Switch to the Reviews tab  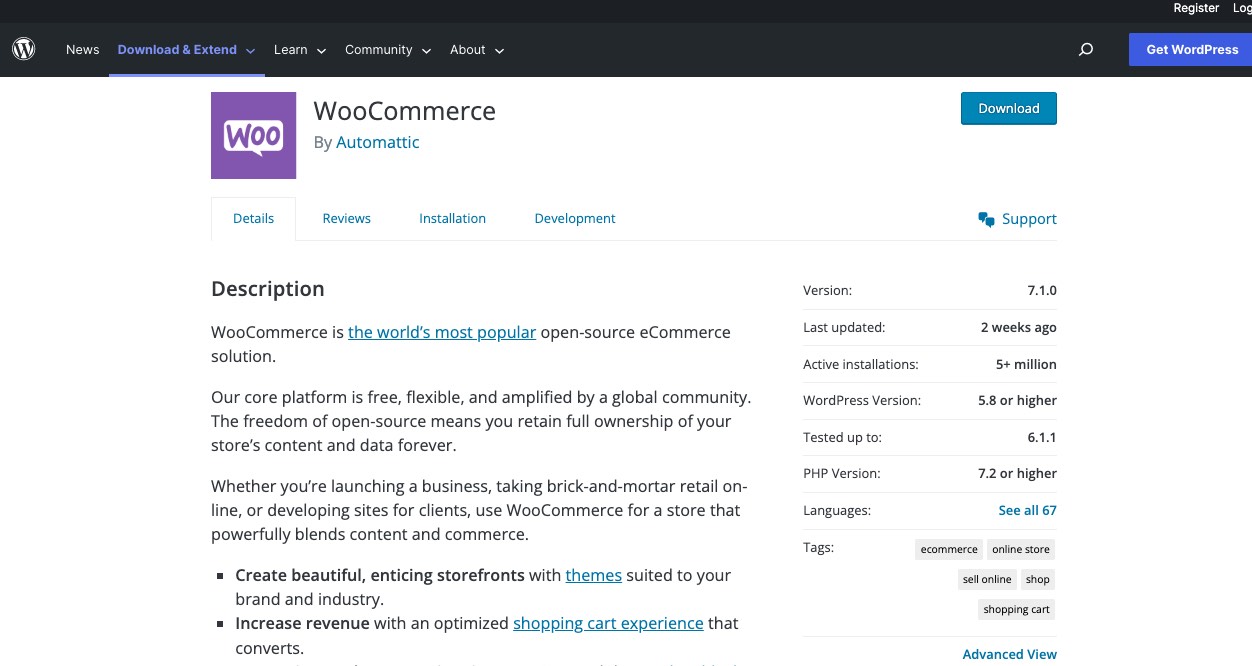click(347, 218)
